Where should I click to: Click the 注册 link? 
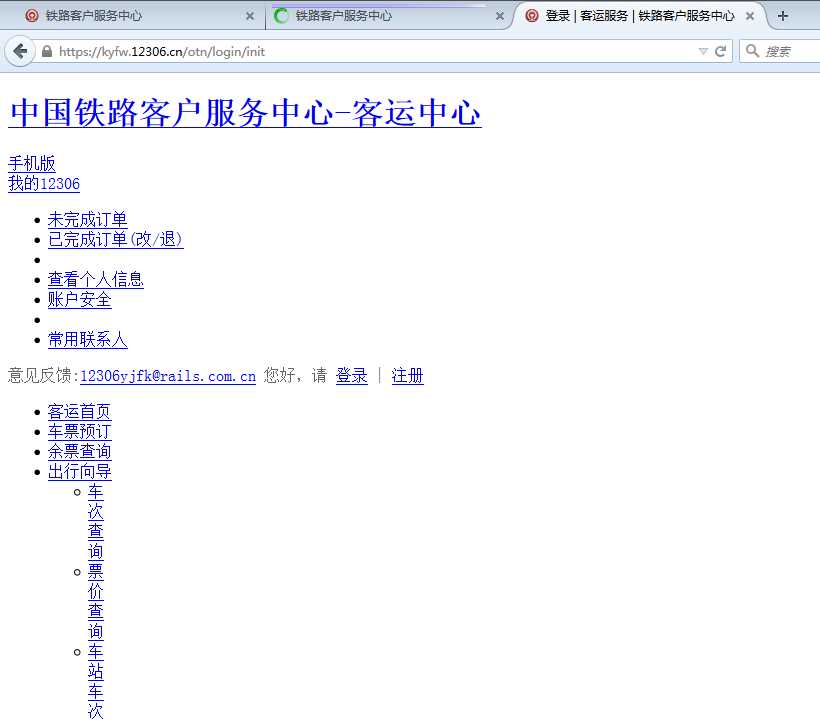pyautogui.click(x=407, y=375)
